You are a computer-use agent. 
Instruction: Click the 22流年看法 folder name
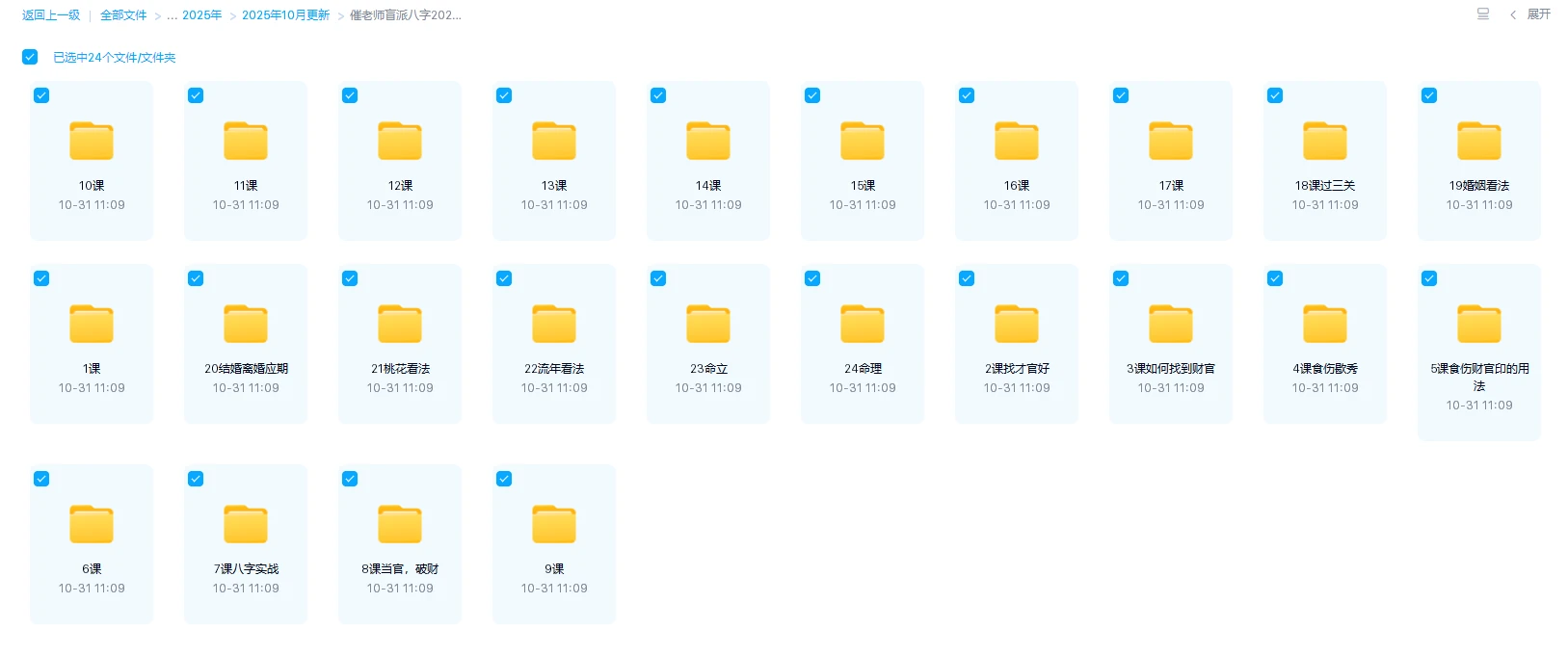[x=554, y=369]
